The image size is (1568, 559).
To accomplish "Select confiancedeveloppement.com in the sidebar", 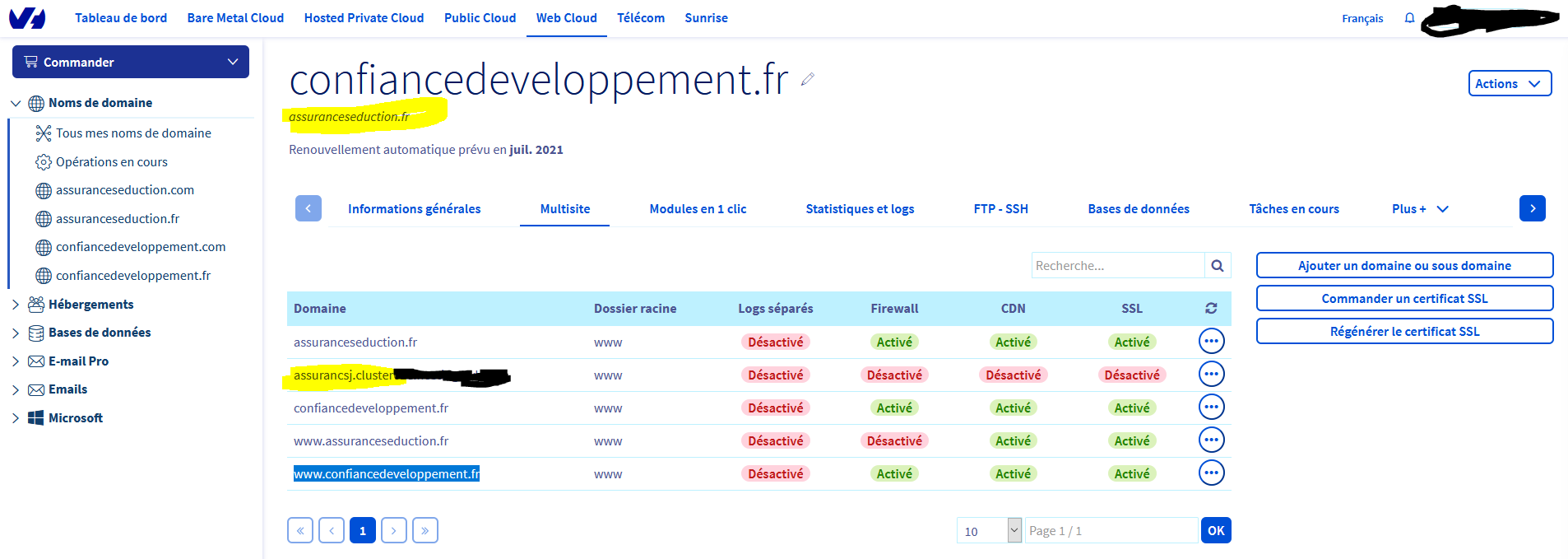I will 141,247.
